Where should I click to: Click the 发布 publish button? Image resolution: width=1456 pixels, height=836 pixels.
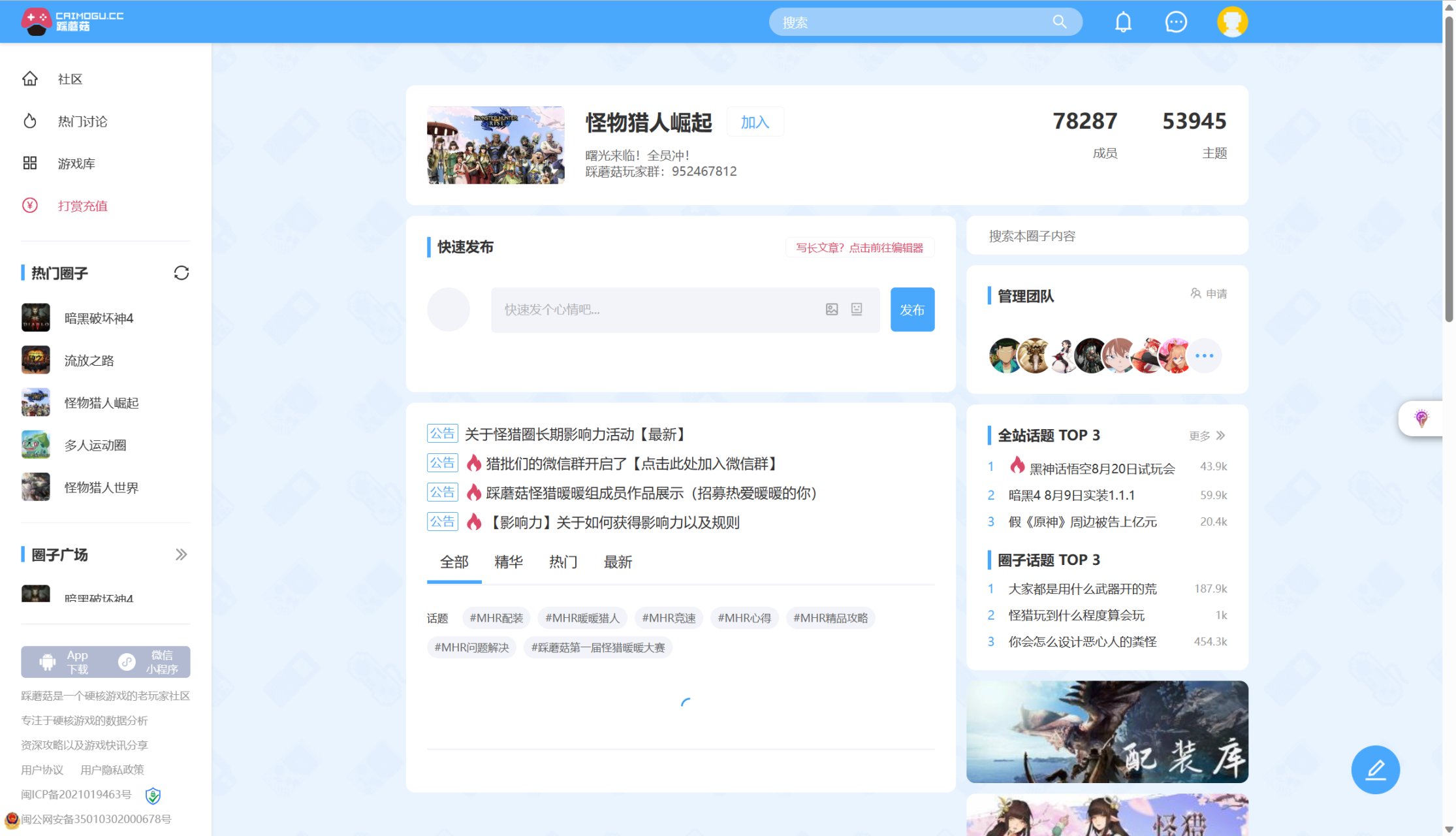[912, 310]
